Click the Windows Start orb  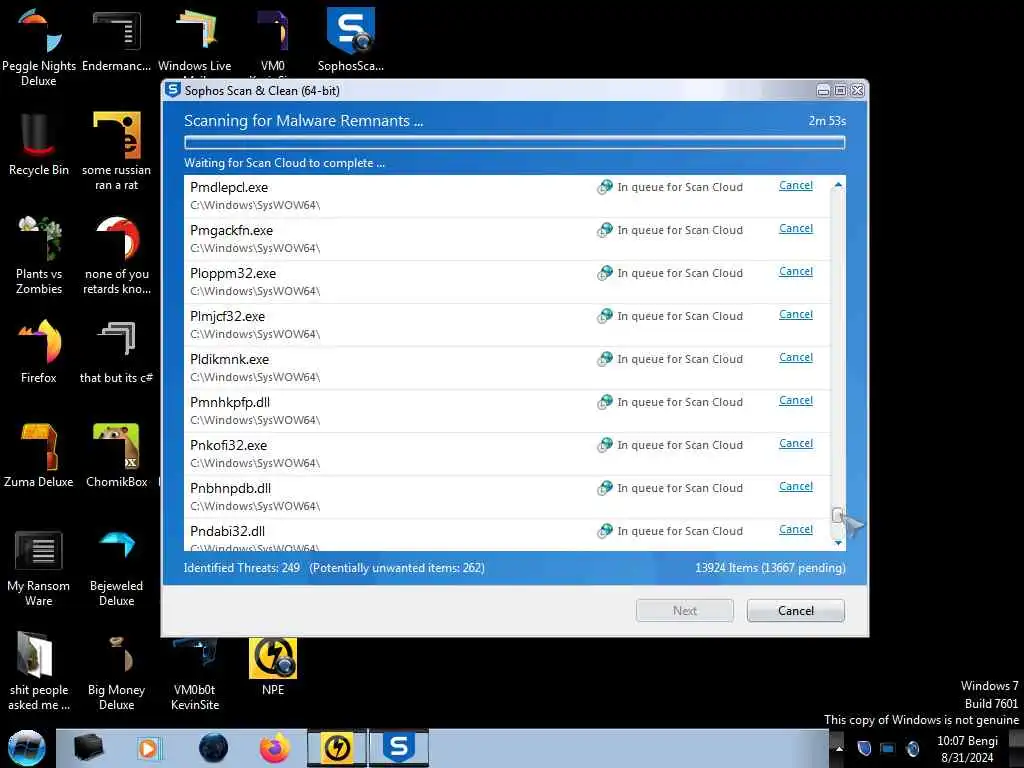(x=26, y=748)
